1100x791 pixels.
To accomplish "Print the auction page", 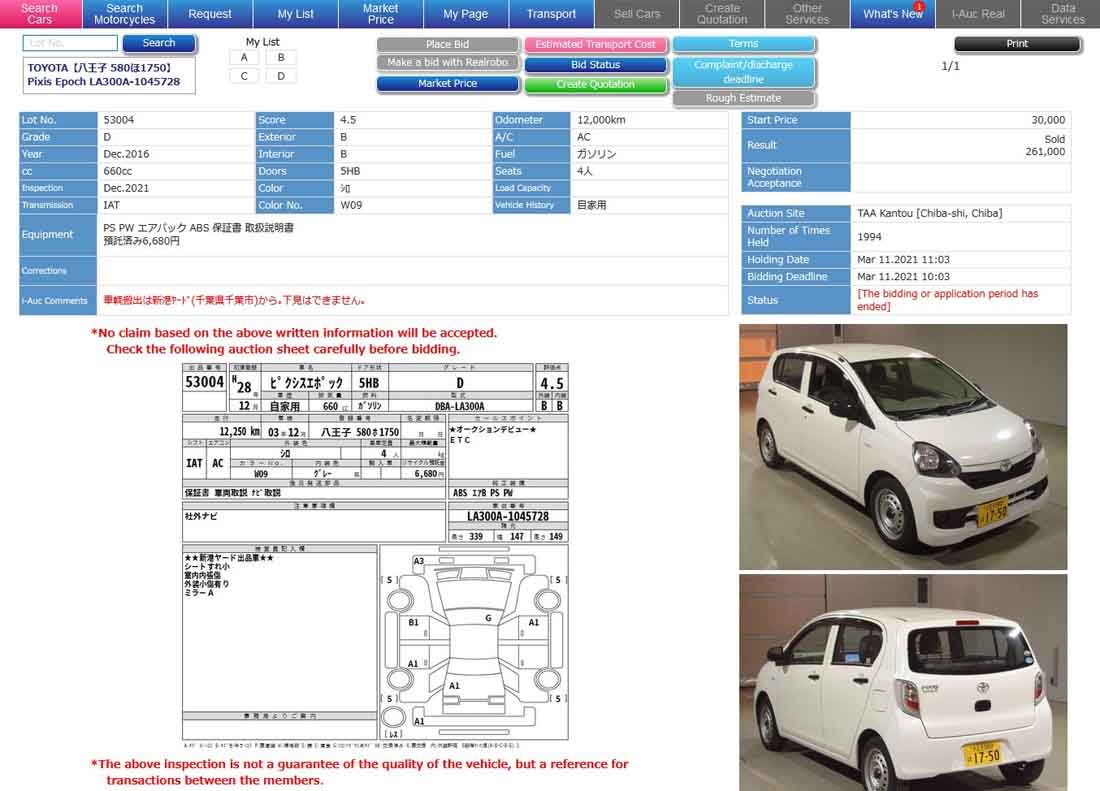I will [x=1017, y=43].
